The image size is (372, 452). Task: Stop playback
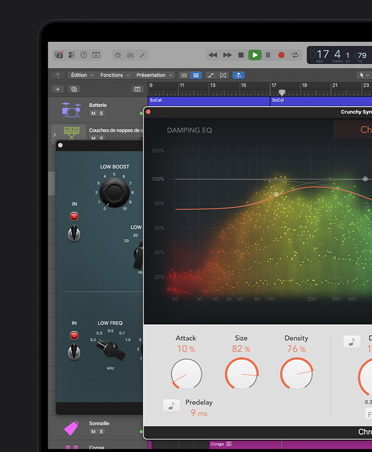pyautogui.click(x=241, y=55)
